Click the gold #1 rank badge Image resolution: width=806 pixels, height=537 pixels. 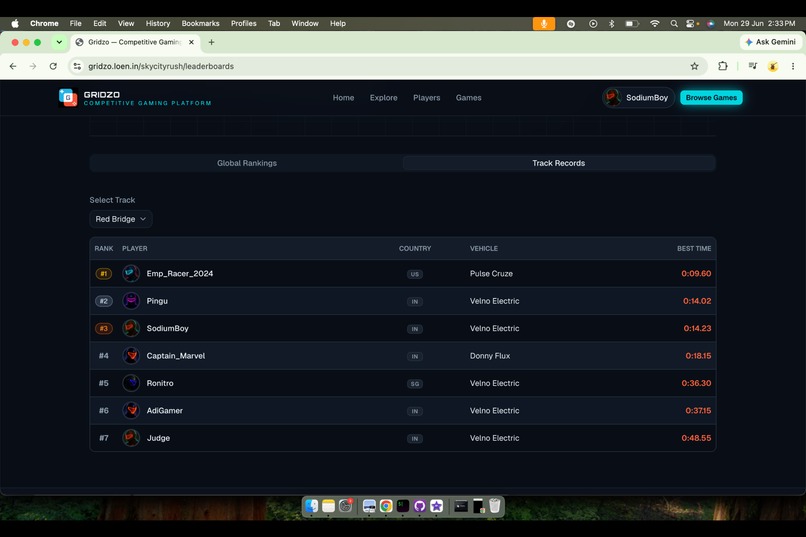[x=104, y=274]
